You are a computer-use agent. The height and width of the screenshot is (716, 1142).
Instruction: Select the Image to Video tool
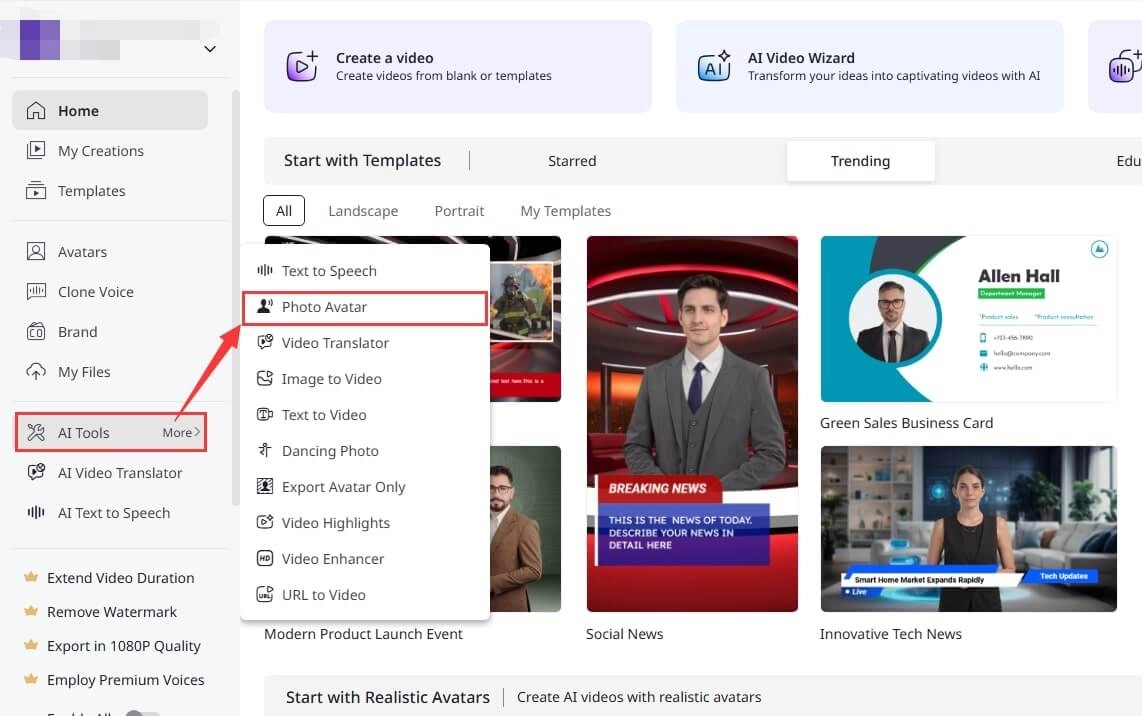(x=332, y=378)
